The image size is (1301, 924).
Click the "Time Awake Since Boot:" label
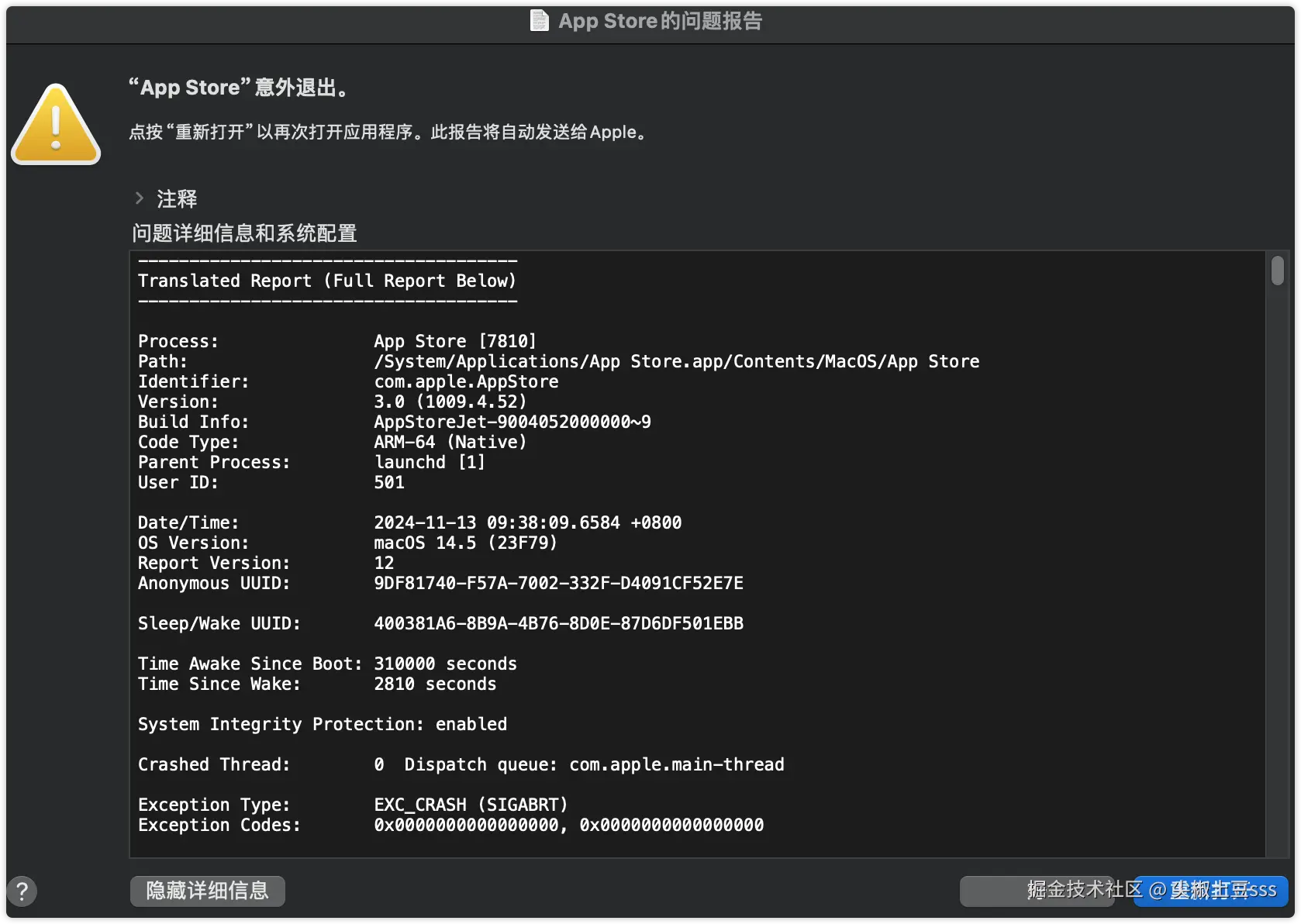coord(250,664)
